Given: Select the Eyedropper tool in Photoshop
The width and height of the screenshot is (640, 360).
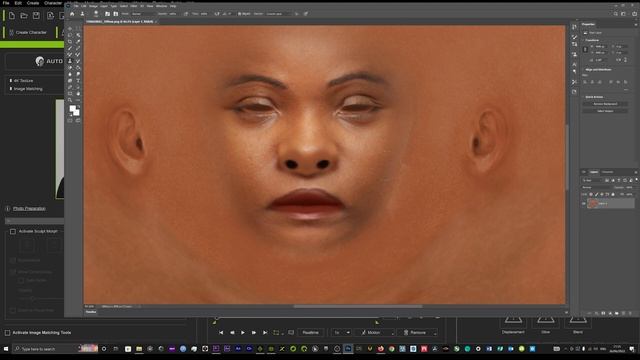Looking at the screenshot, I should pyautogui.click(x=78, y=42).
